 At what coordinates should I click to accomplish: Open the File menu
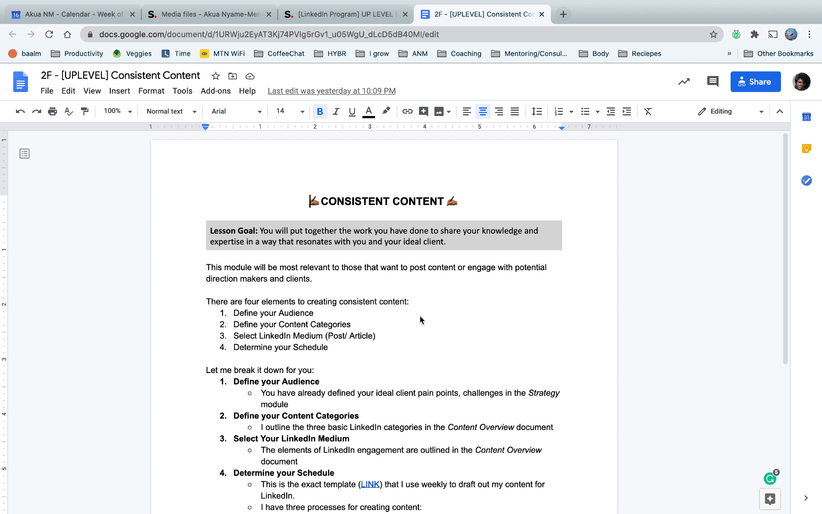tap(47, 91)
